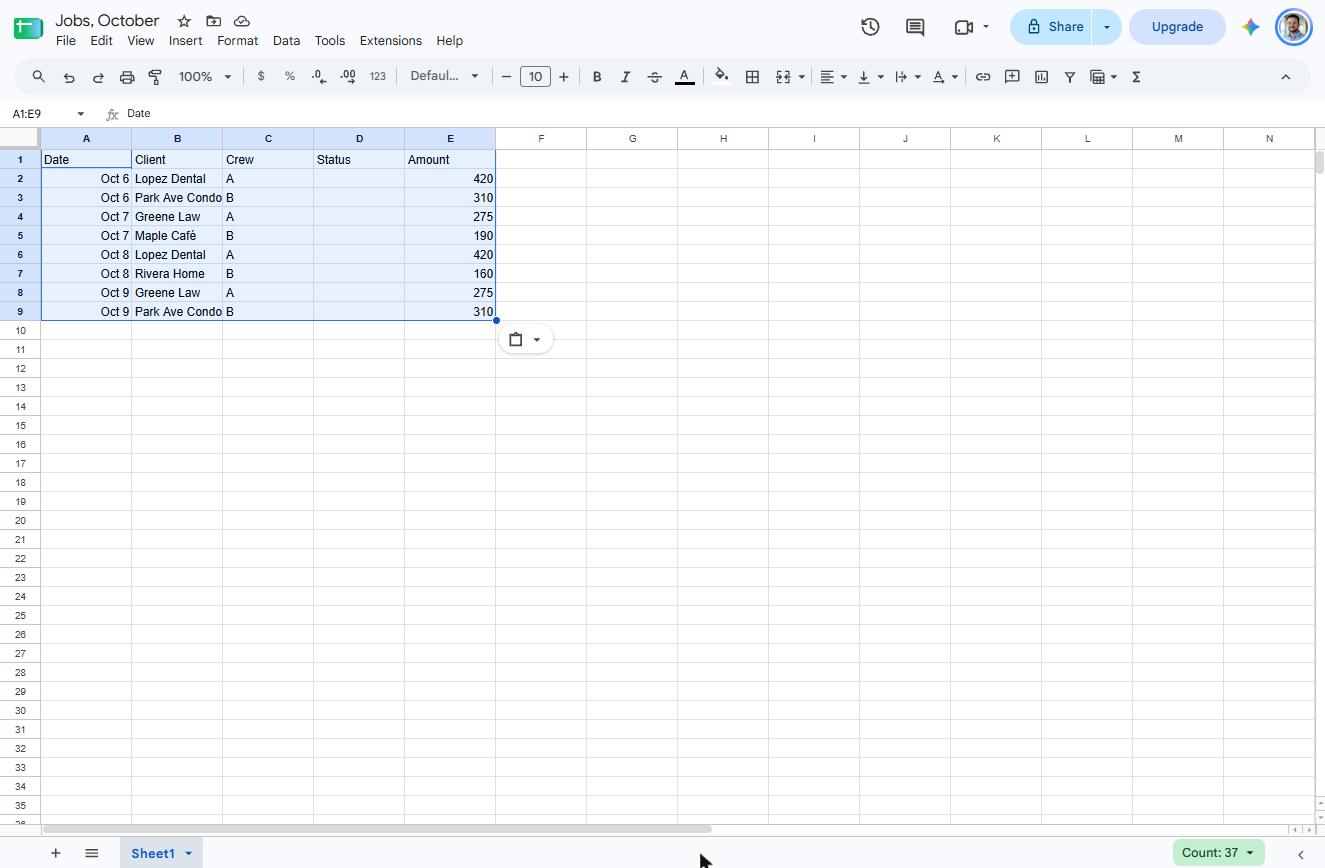Open the paste formatting options popup
The width and height of the screenshot is (1325, 868).
click(x=525, y=340)
